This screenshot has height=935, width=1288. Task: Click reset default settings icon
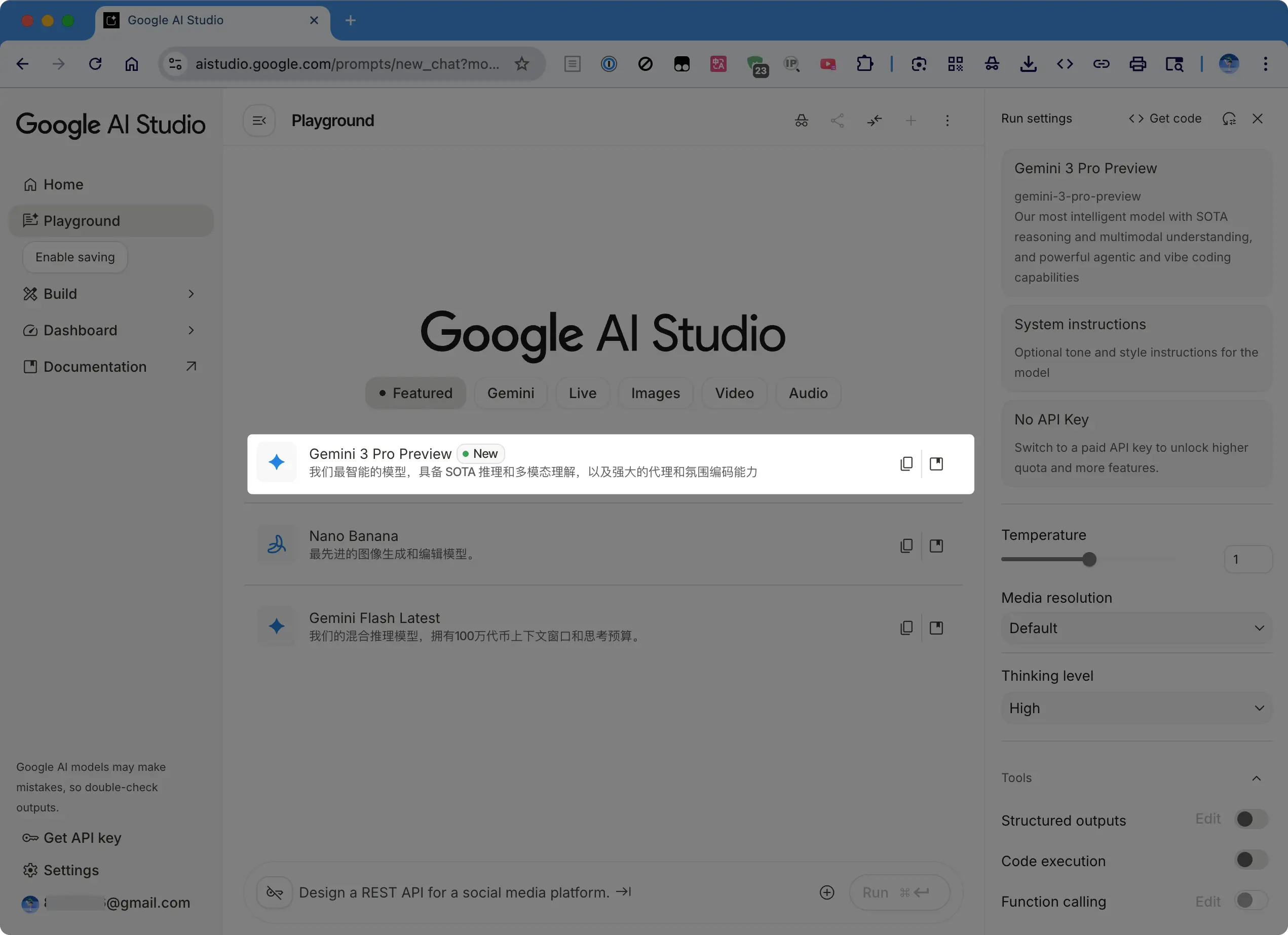coord(1229,119)
